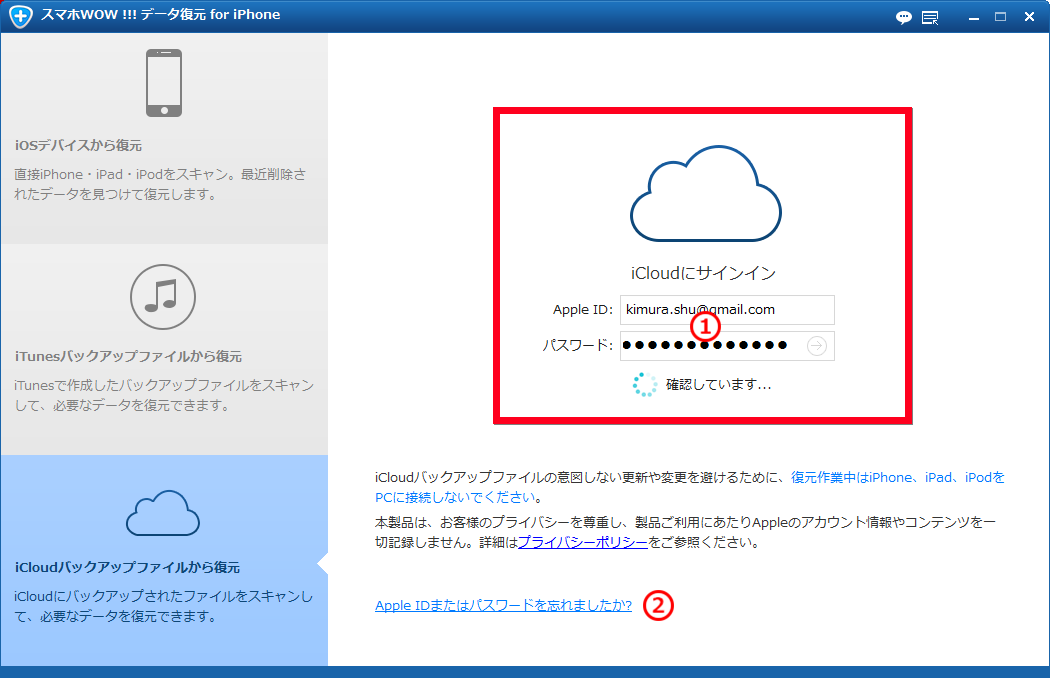Select the iOSデバイスから復元 mode label

pos(79,145)
